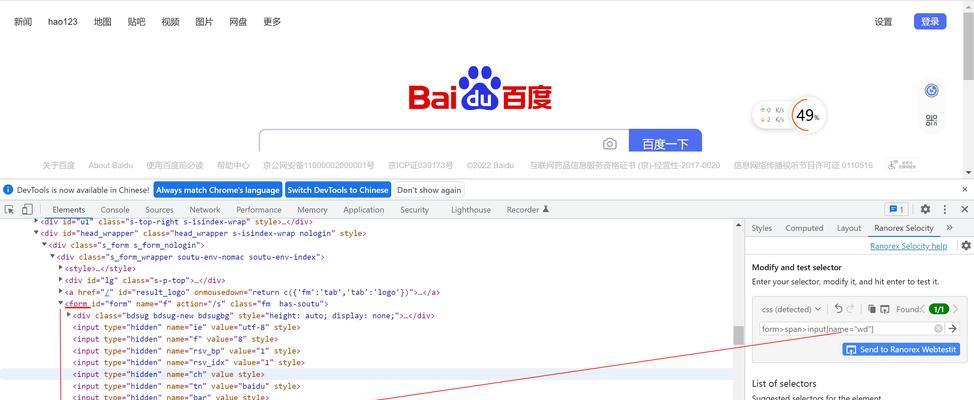The height and width of the screenshot is (400, 974).
Task: Open the Lighthouse tab
Action: click(x=470, y=210)
